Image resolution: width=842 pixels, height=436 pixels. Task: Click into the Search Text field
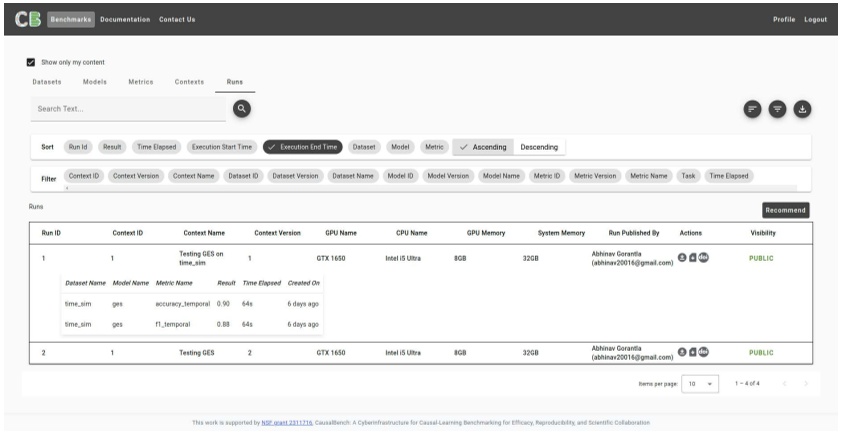[x=130, y=108]
